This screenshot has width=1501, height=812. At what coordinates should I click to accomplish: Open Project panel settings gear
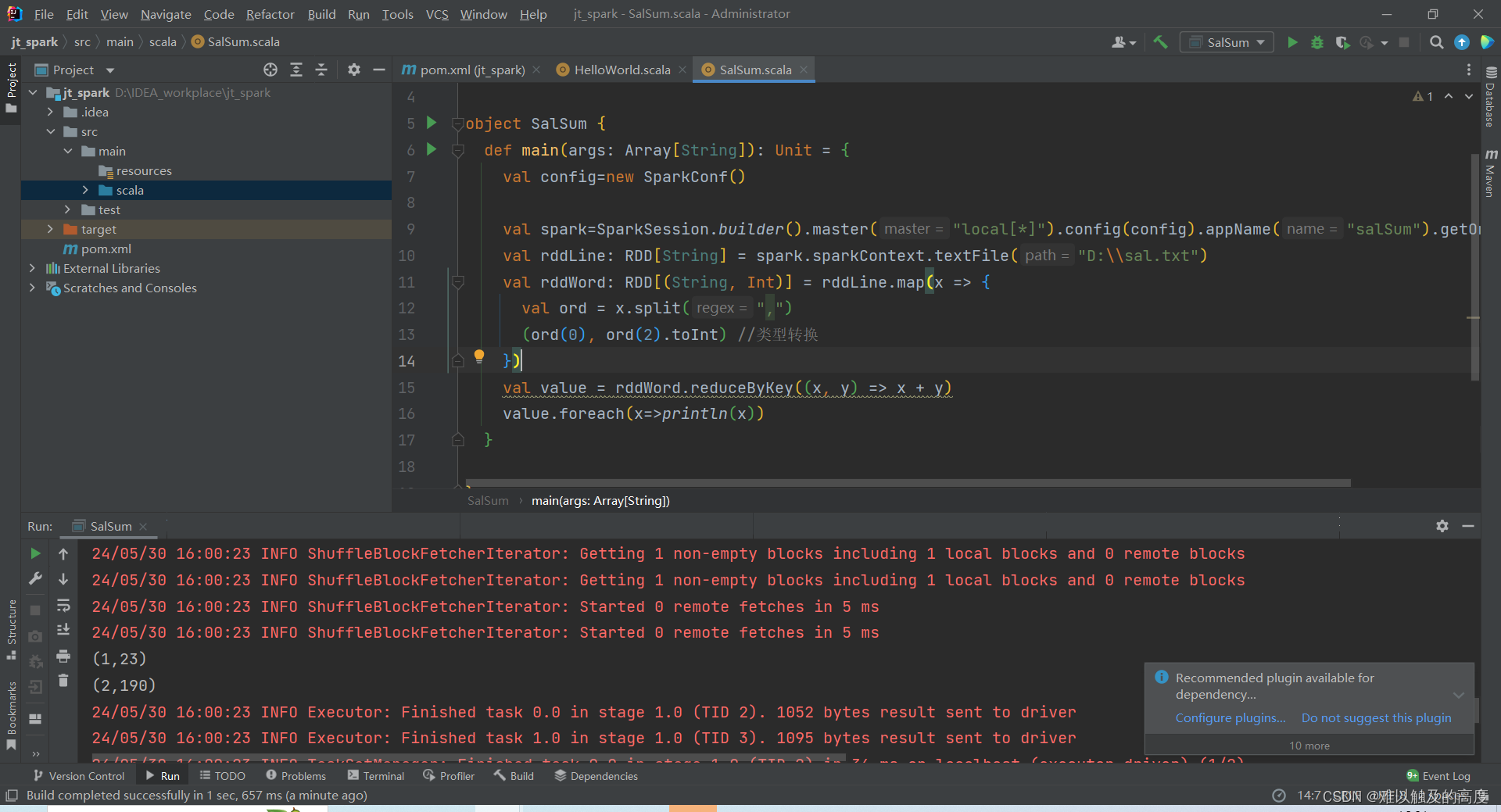click(x=354, y=70)
